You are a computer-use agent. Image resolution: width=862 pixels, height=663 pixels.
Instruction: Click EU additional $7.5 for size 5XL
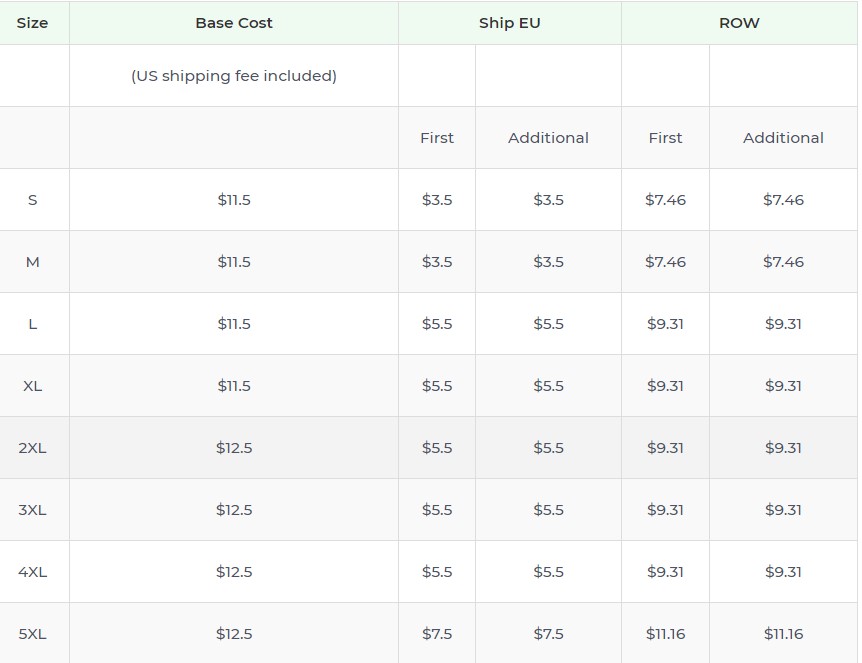[548, 634]
